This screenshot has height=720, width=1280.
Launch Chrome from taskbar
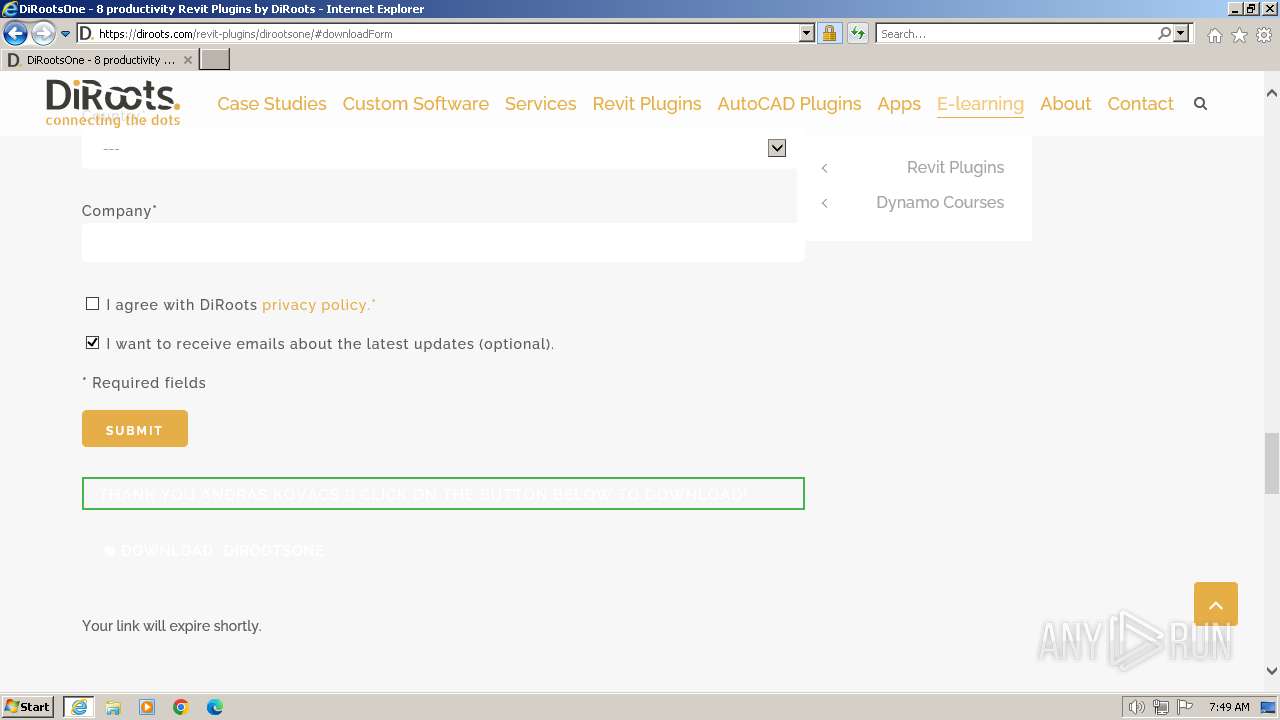(x=181, y=707)
